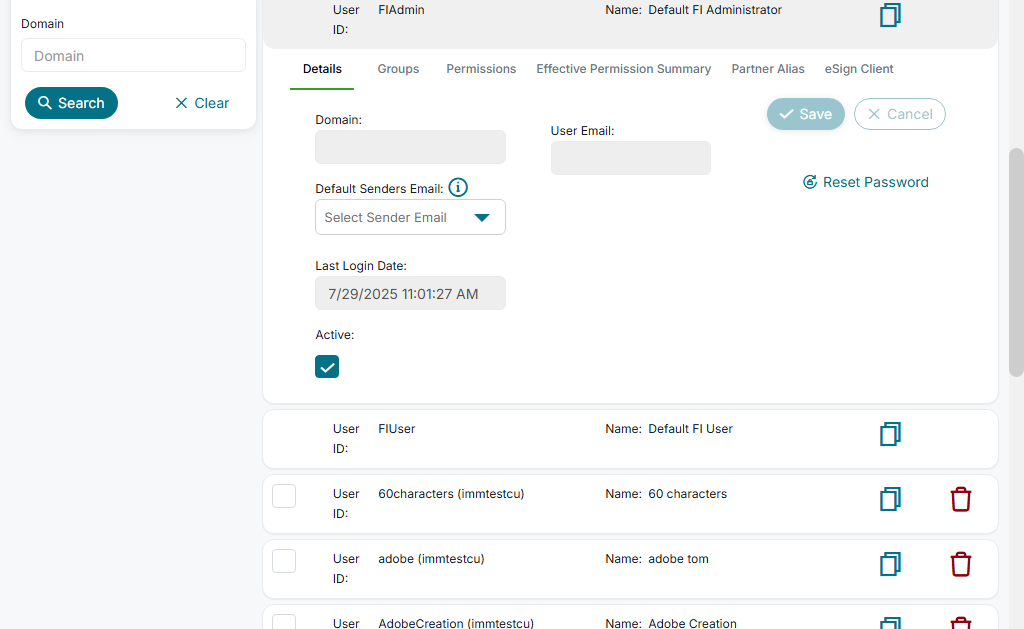Focus the Domain search input field
The height and width of the screenshot is (629, 1024).
(133, 56)
